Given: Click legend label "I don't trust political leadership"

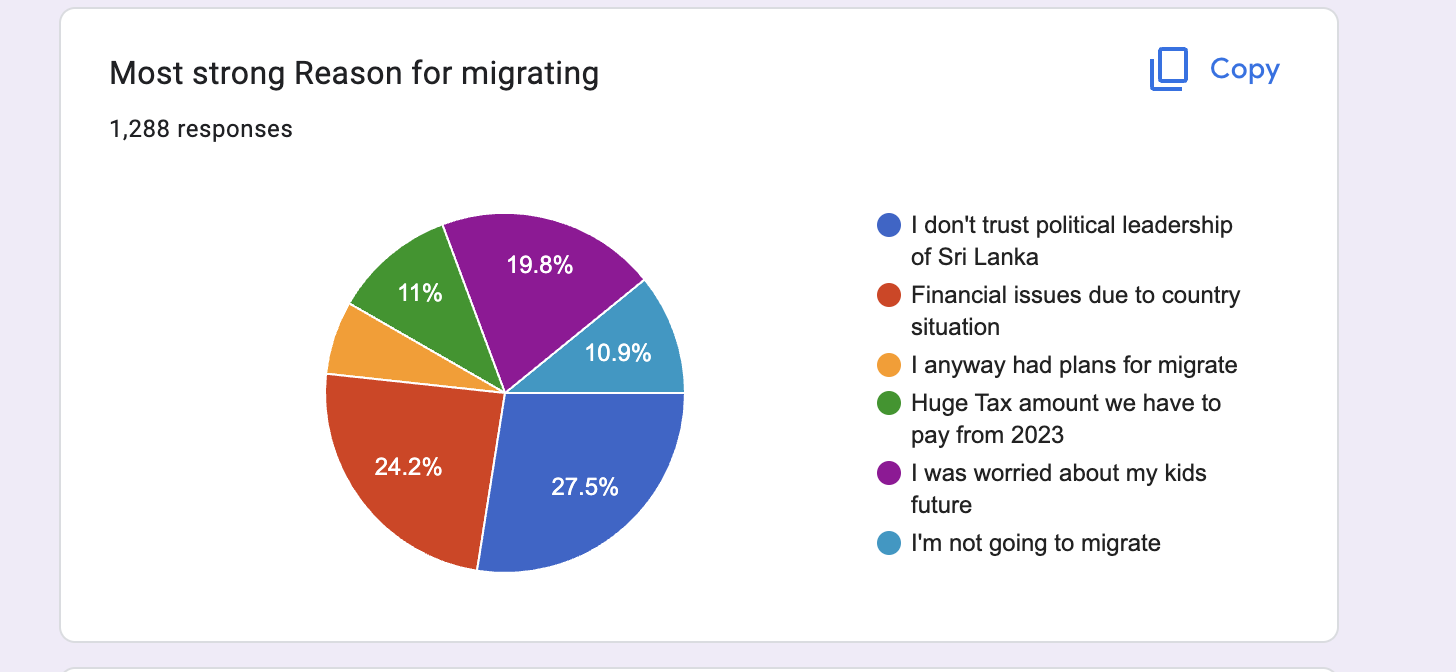Looking at the screenshot, I should click(x=1072, y=241).
